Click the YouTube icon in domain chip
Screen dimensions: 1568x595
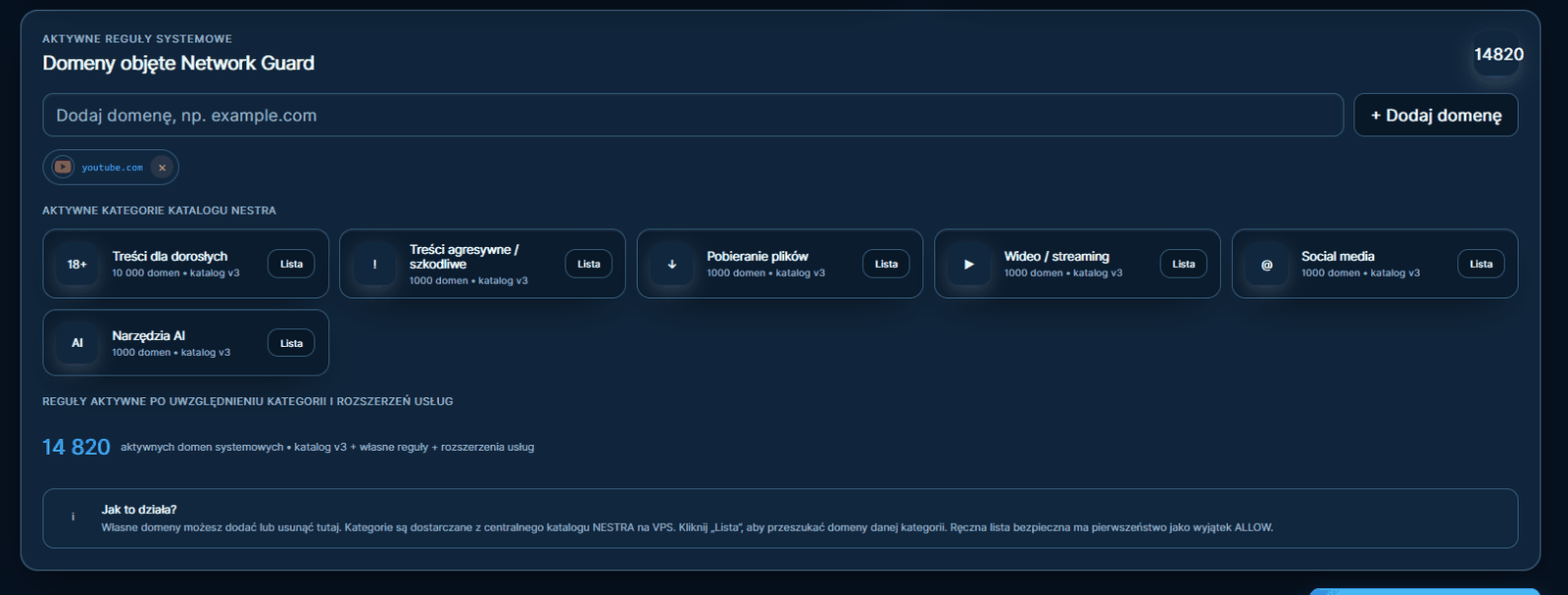[63, 167]
